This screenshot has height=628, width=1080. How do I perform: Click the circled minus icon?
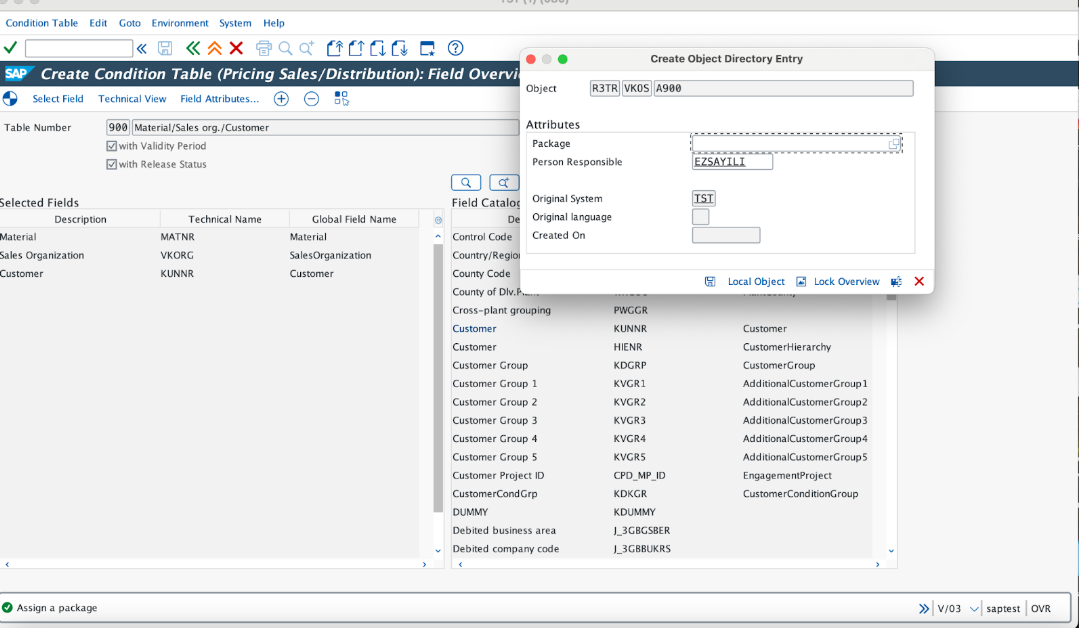(x=311, y=98)
